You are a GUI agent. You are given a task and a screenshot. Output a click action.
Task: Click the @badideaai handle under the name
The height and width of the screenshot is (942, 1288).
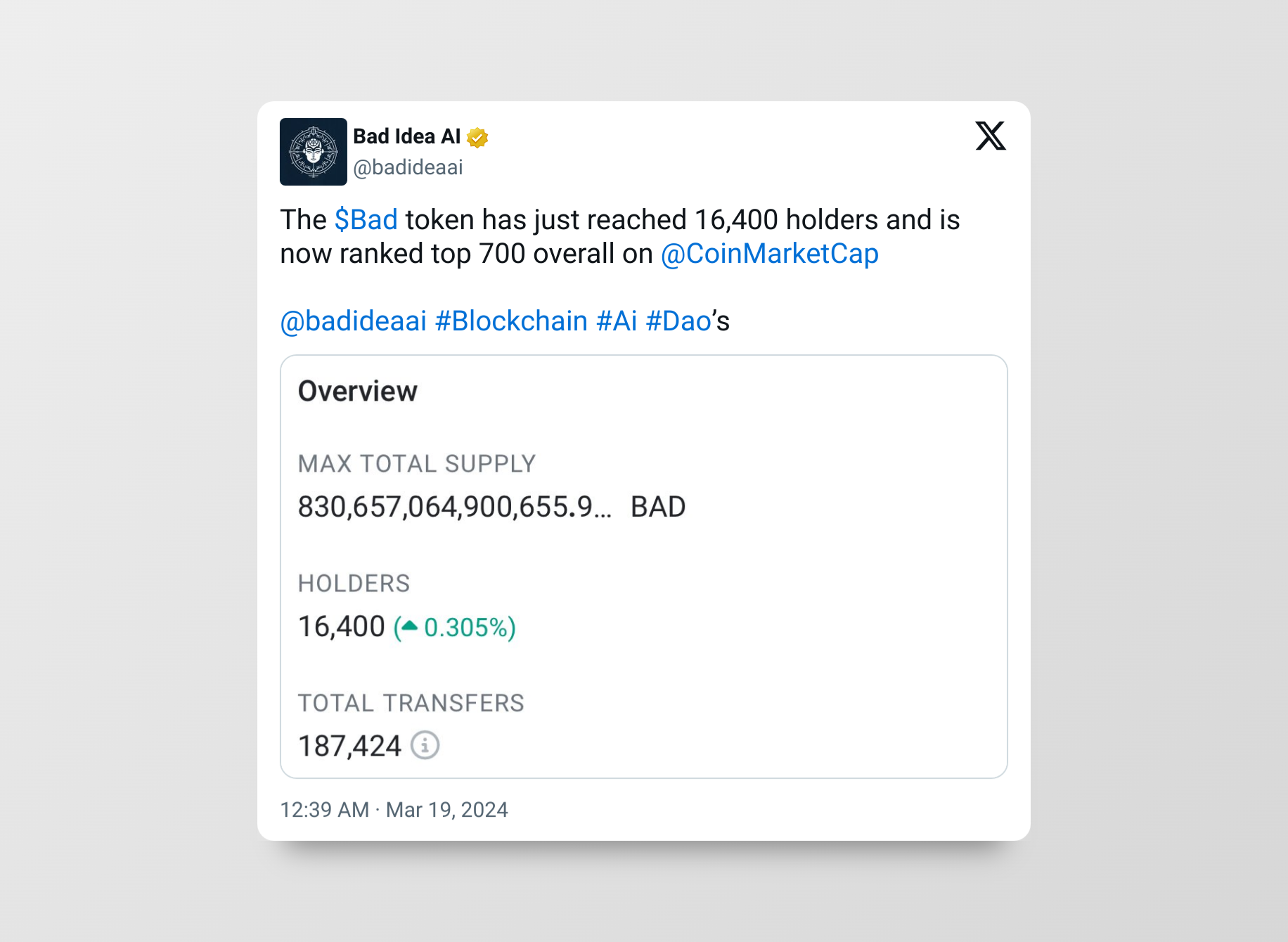(408, 167)
